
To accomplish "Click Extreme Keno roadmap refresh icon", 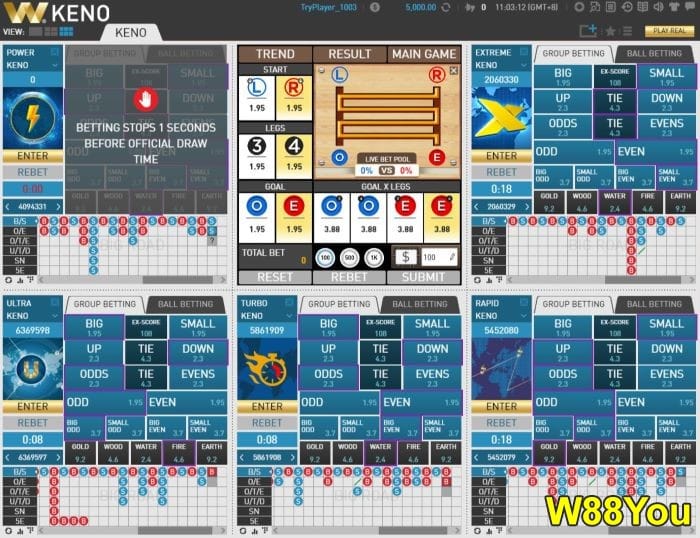I will 477,280.
